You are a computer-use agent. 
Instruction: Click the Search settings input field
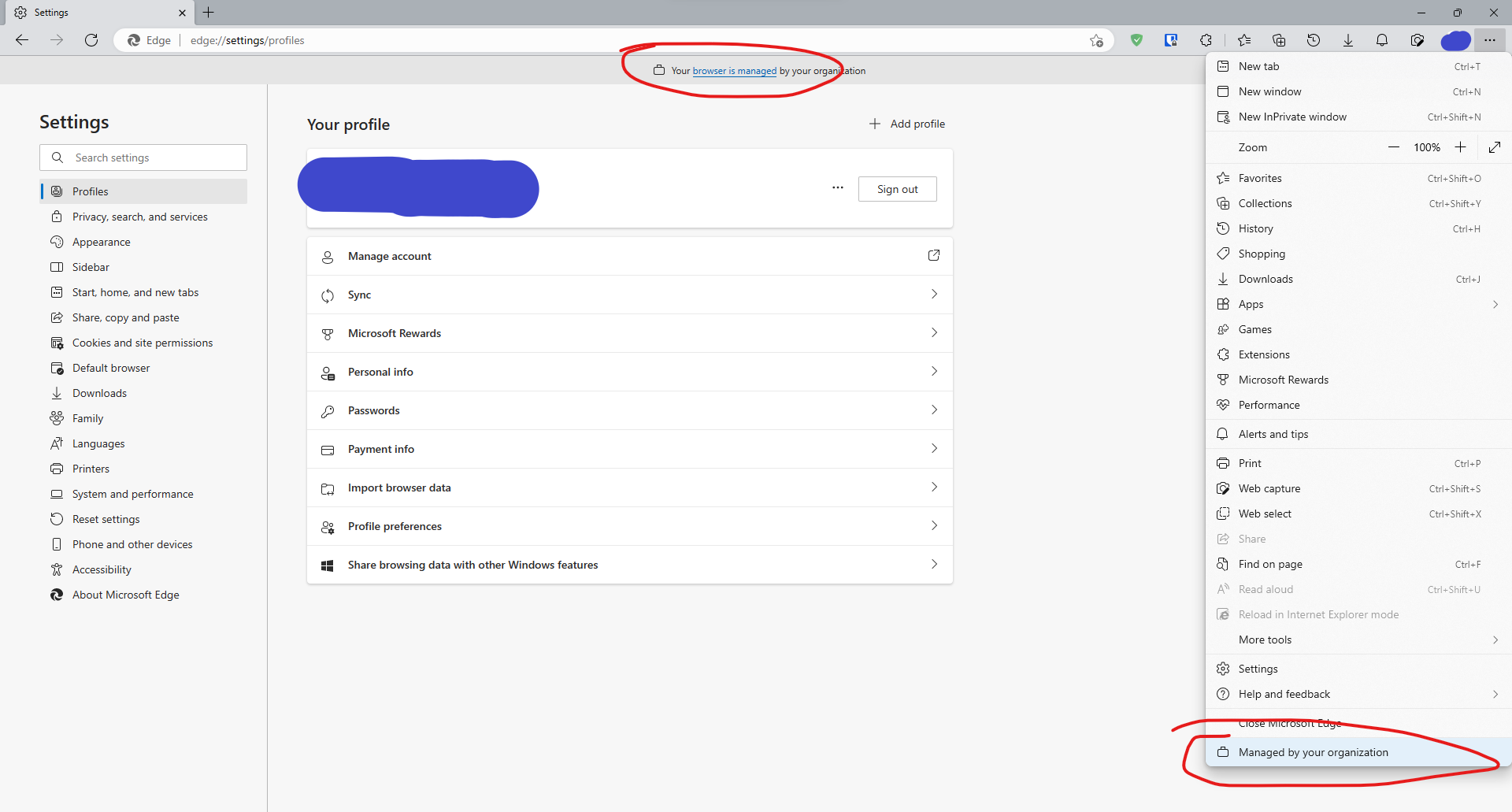pos(143,158)
